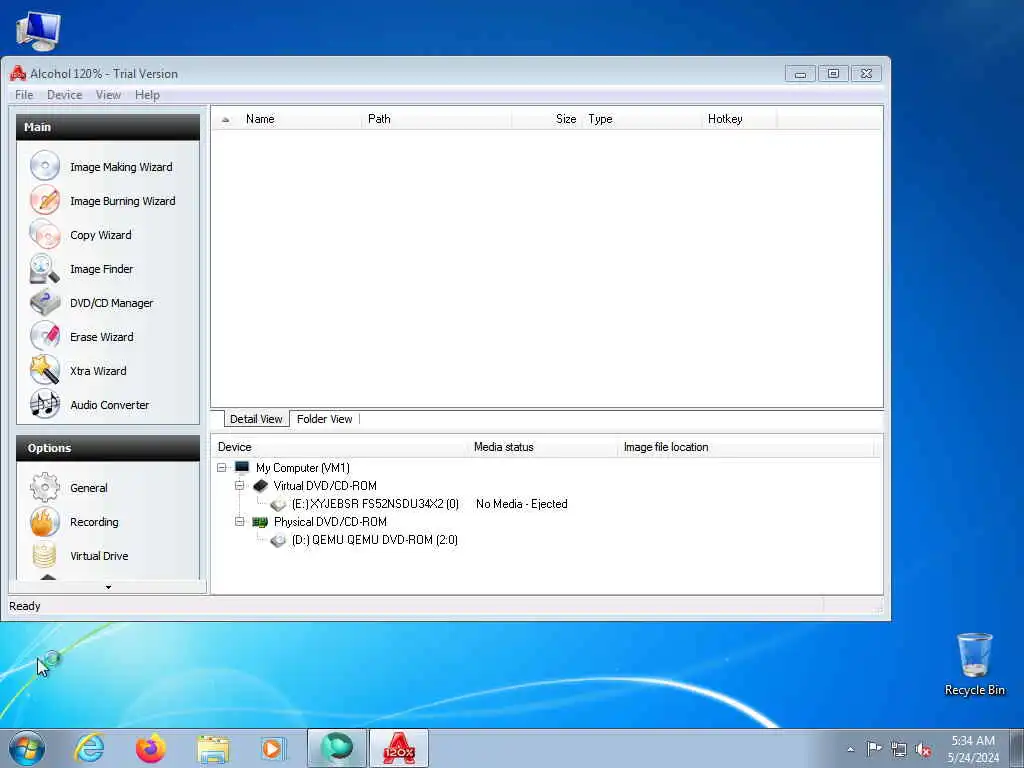This screenshot has height=768, width=1024.
Task: Open the Image Making Wizard icon
Action: [44, 166]
